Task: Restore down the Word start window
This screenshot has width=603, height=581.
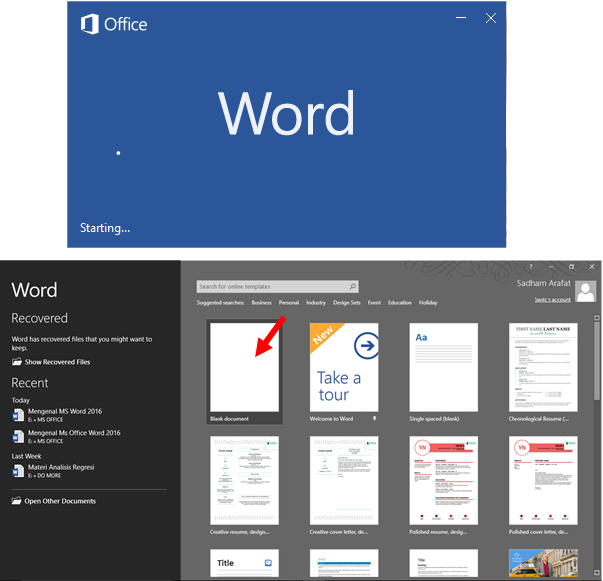Action: pos(571,266)
